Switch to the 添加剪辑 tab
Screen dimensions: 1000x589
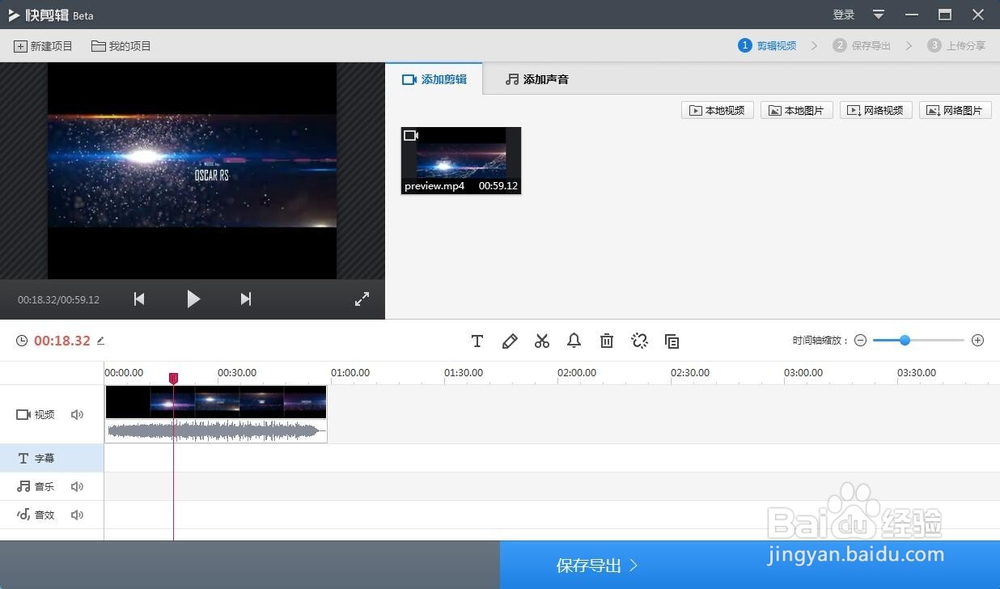click(434, 79)
